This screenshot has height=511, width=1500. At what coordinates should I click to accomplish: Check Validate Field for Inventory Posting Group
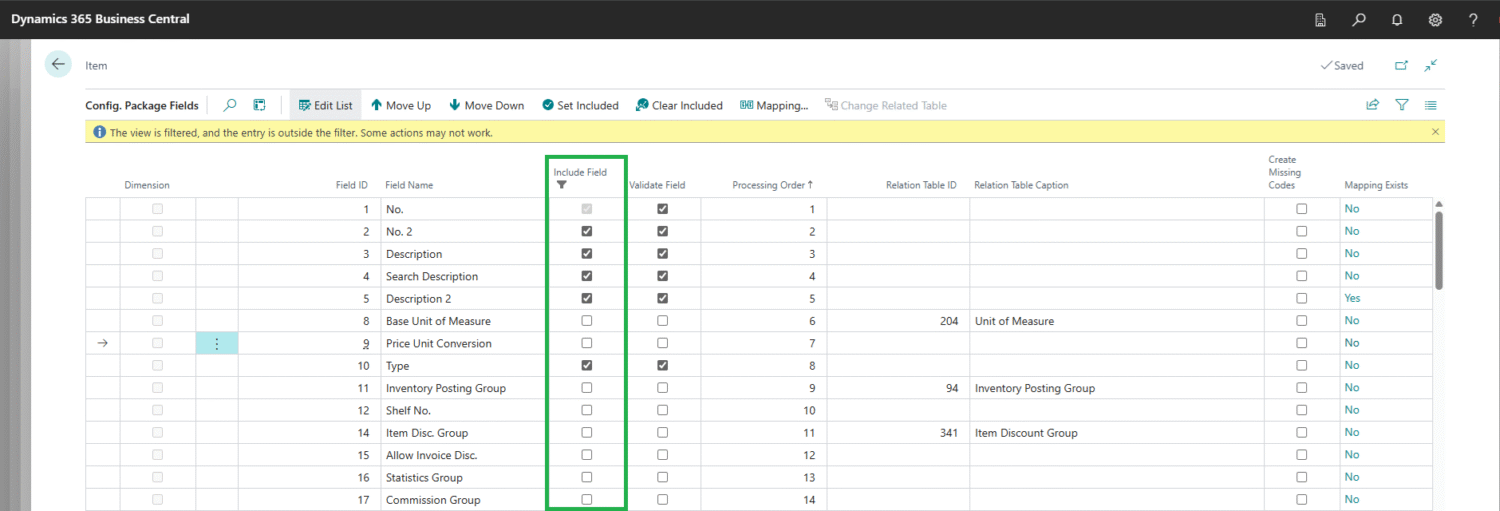[662, 388]
